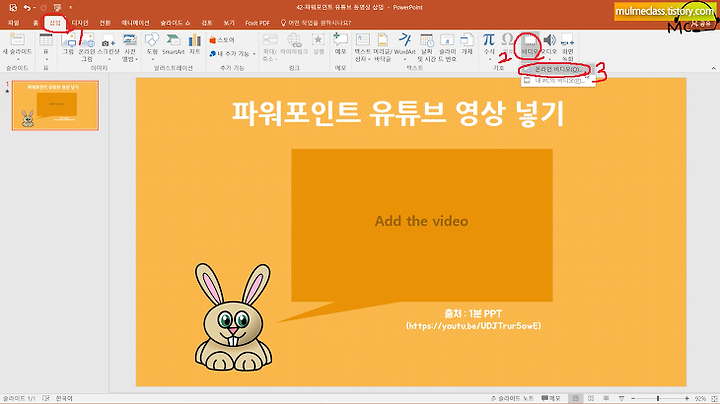Click the Redo icon in quick access toolbar

(44, 7)
